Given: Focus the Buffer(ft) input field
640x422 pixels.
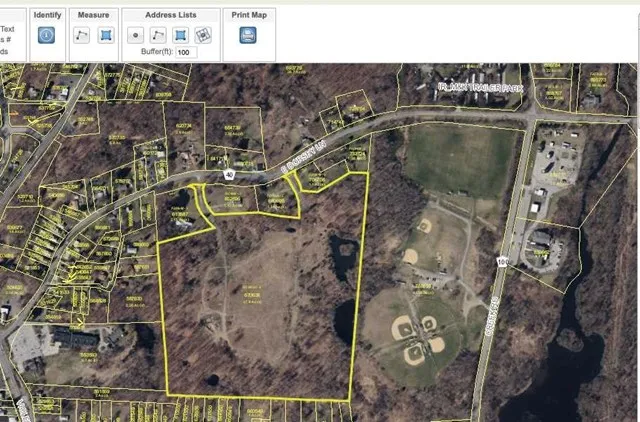Looking at the screenshot, I should tap(186, 52).
